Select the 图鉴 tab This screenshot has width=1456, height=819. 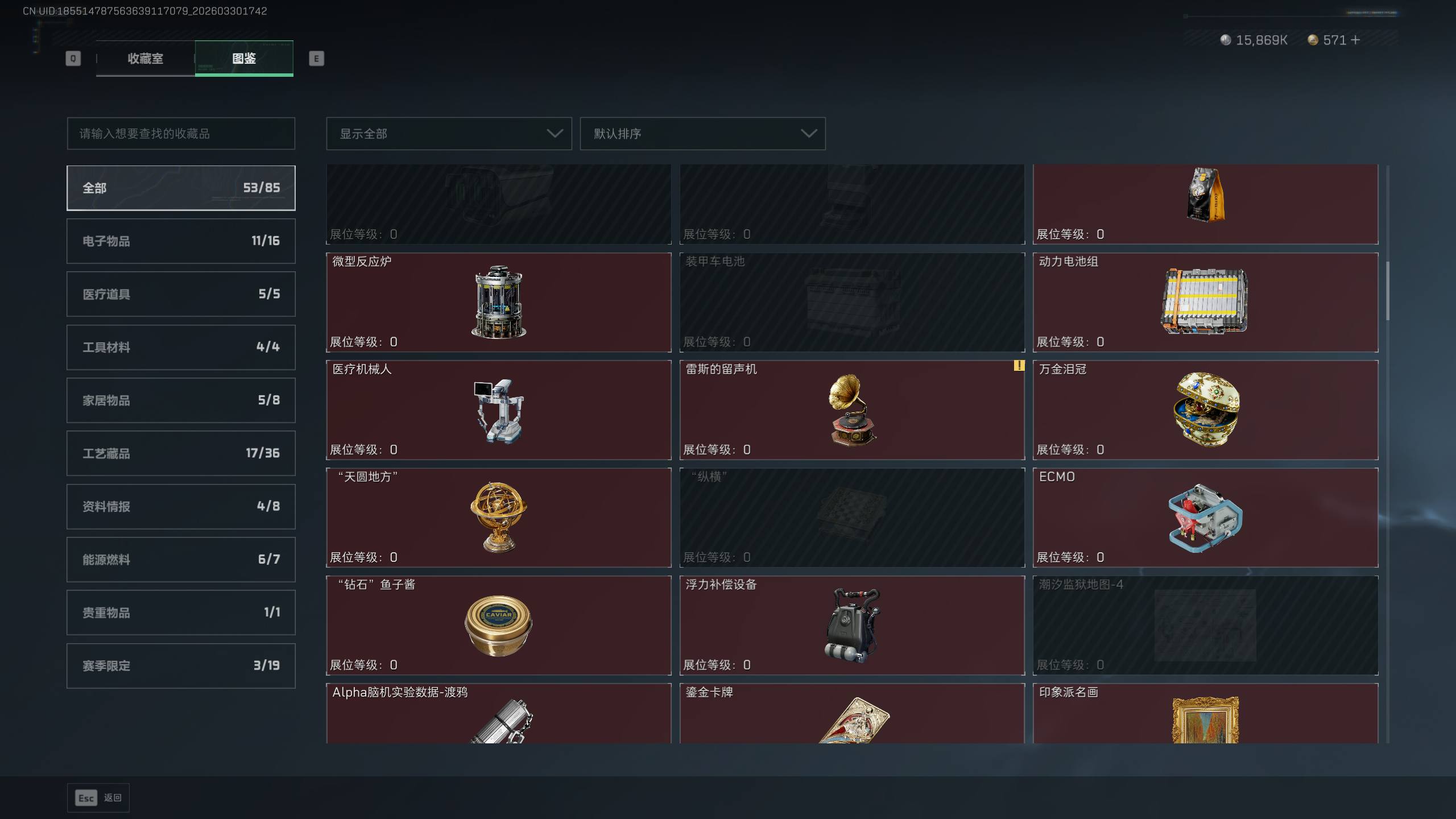pos(244,59)
